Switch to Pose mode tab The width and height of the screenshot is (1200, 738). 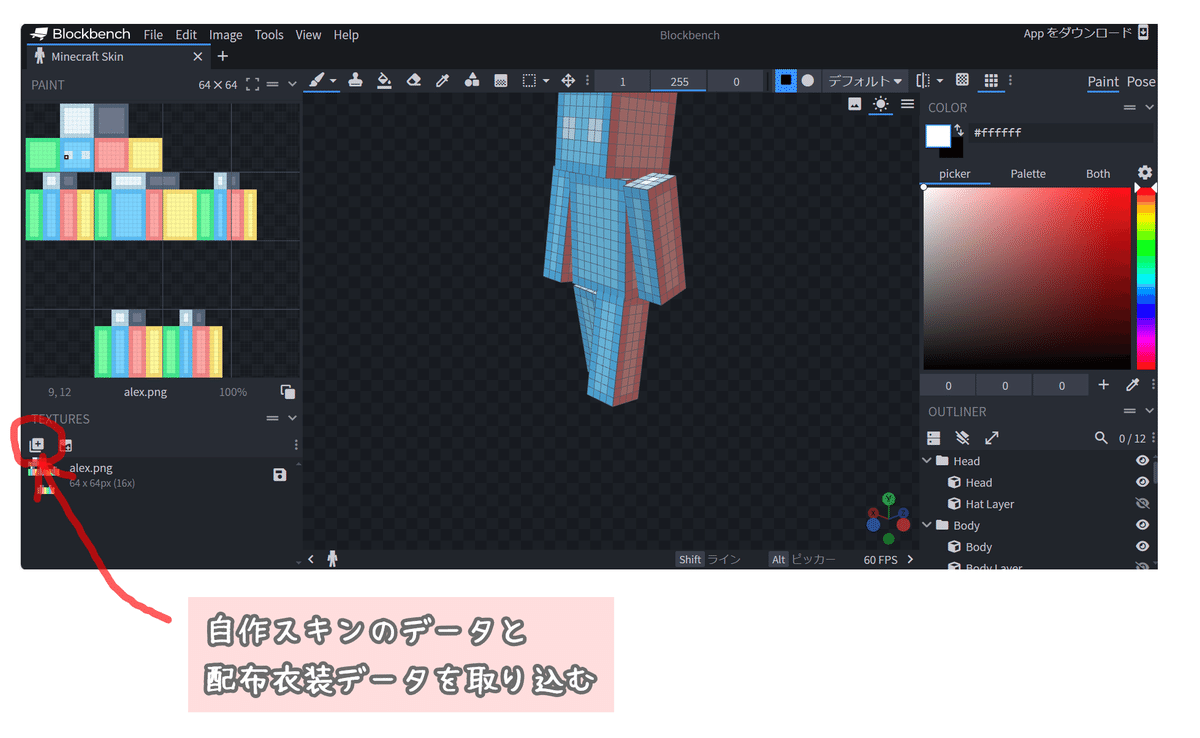coord(1141,82)
